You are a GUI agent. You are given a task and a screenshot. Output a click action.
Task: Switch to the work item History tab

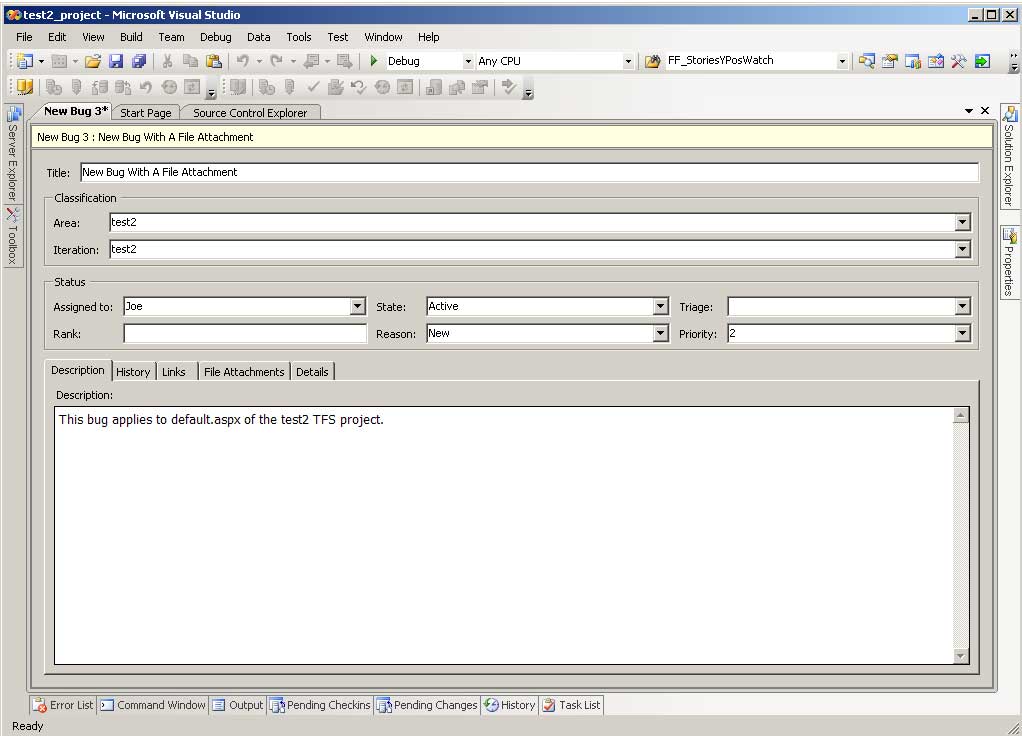point(133,372)
